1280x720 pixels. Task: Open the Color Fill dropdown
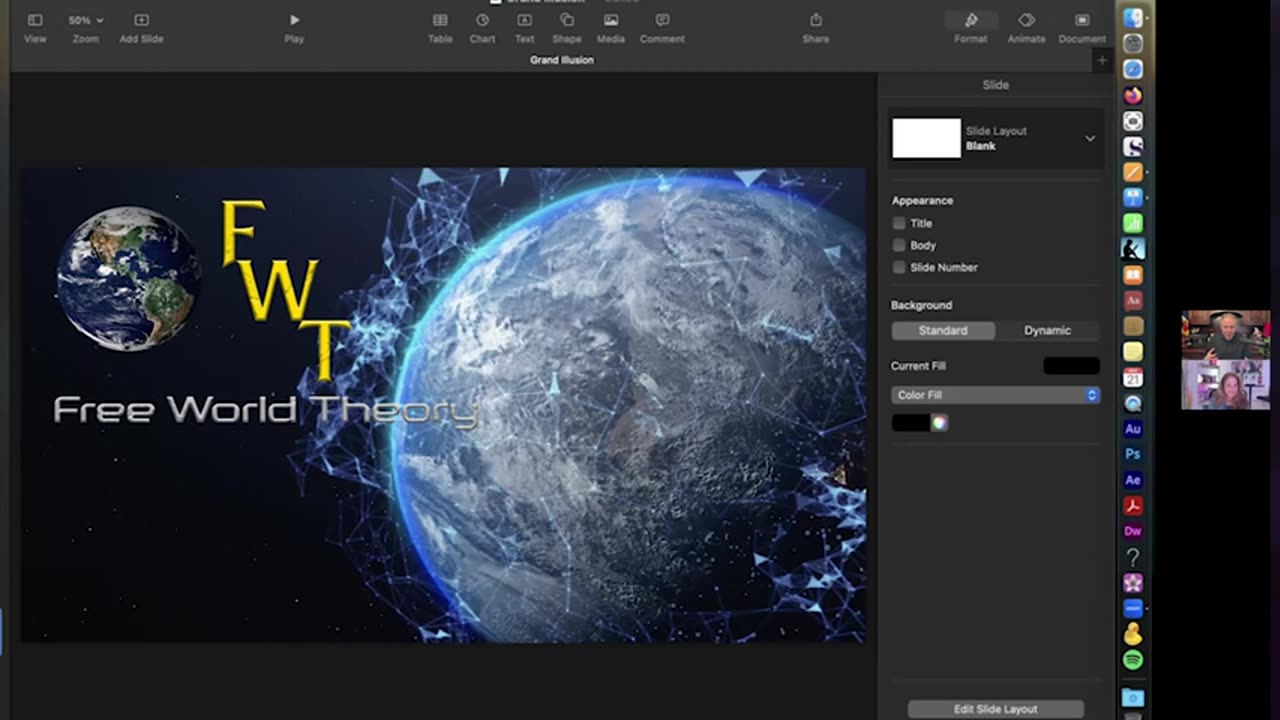(995, 395)
